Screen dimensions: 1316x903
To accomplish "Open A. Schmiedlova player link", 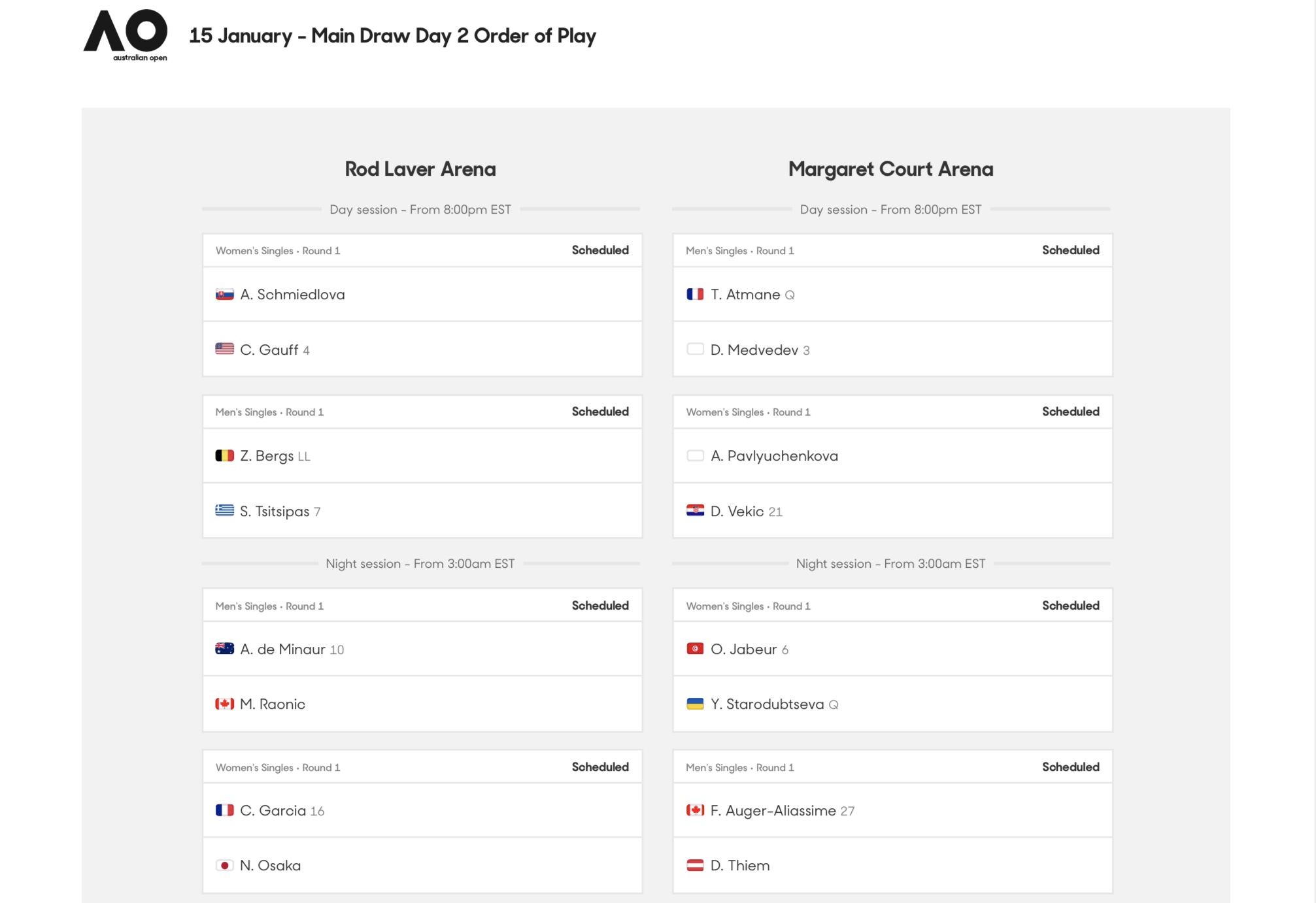I will [x=292, y=295].
